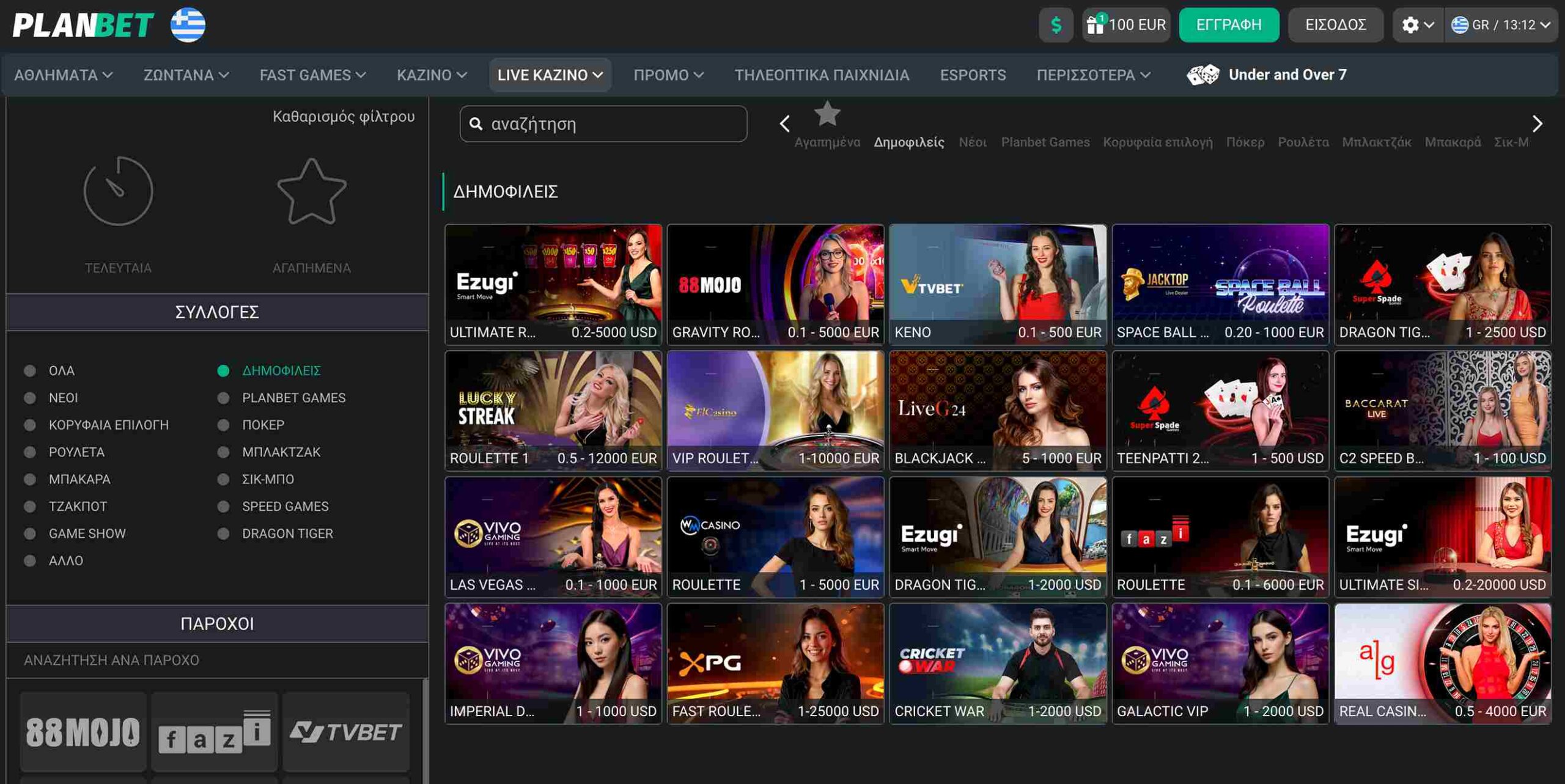
Task: Switch to the Πόκερ category tab
Action: pos(1245,142)
